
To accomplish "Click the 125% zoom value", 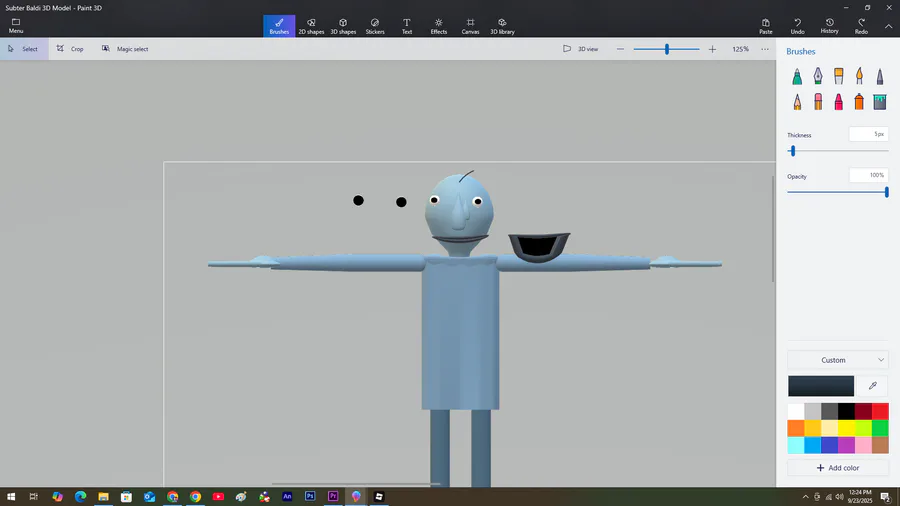I will (740, 49).
